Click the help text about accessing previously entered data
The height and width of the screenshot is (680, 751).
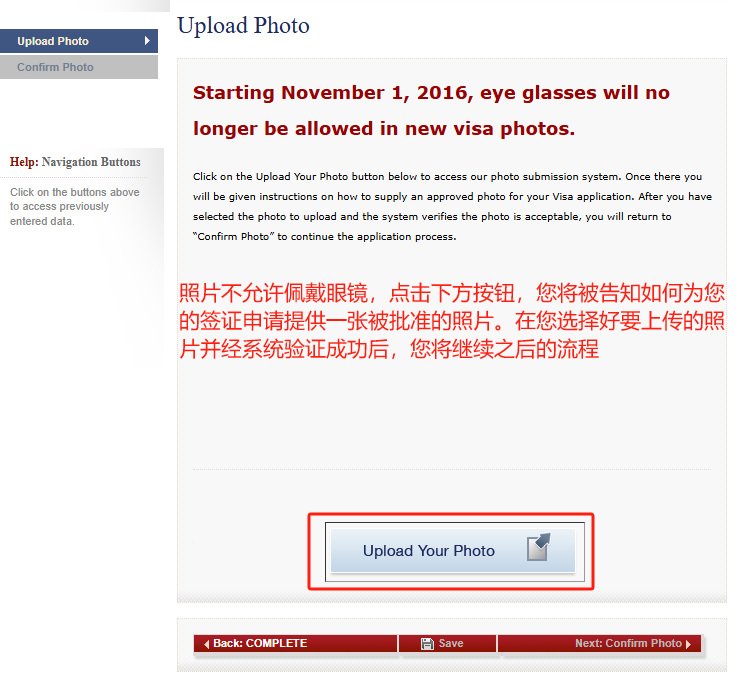[75, 206]
